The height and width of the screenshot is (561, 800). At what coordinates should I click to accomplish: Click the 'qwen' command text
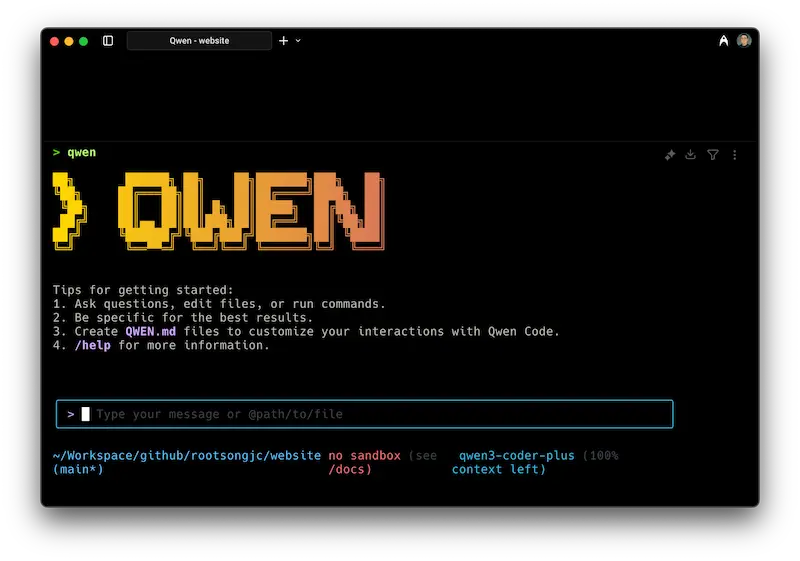[x=82, y=152]
